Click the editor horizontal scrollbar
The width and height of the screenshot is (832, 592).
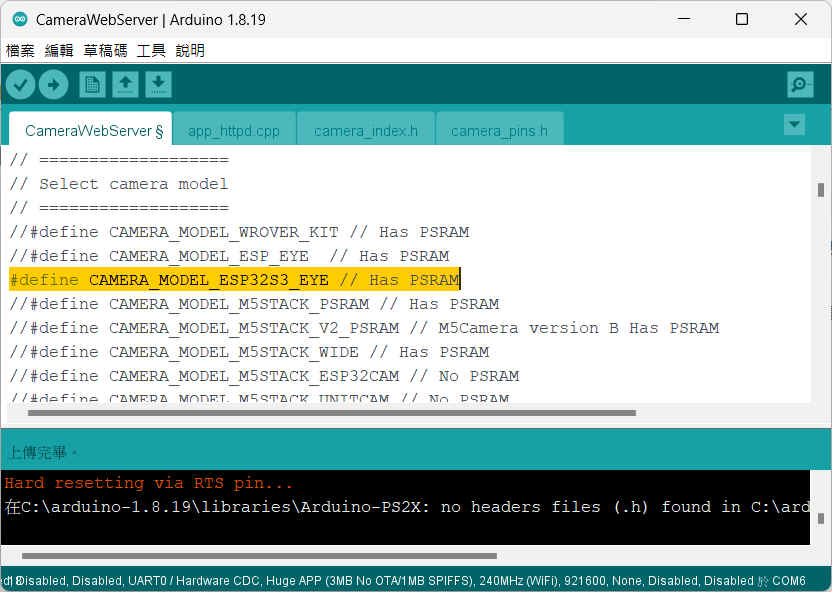332,413
